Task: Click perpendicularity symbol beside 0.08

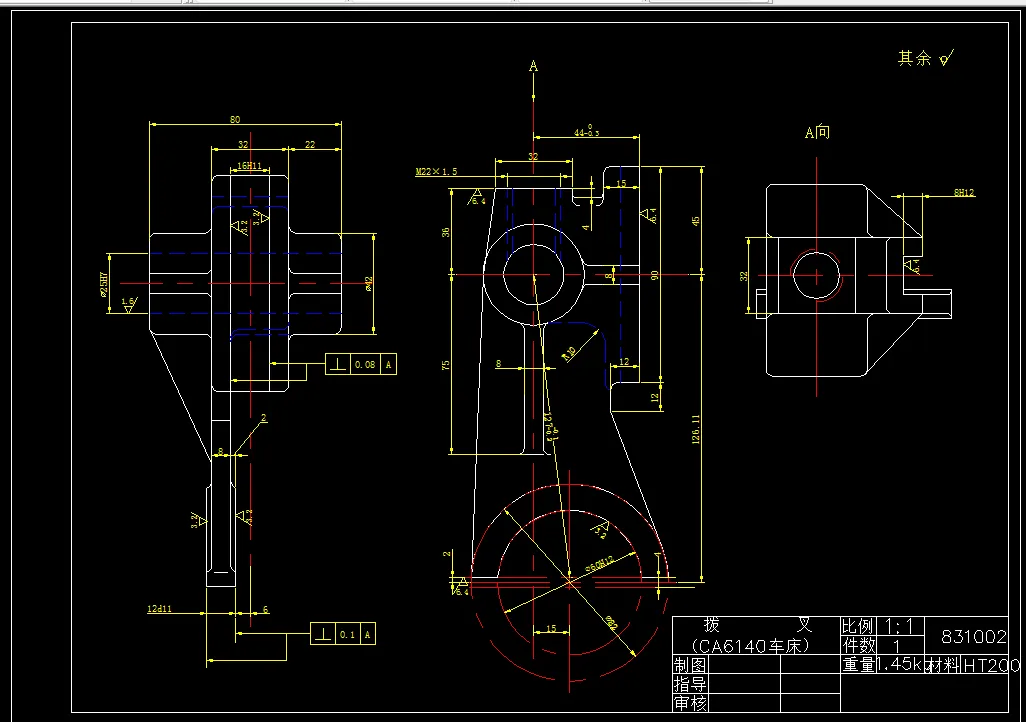Action: click(x=338, y=365)
